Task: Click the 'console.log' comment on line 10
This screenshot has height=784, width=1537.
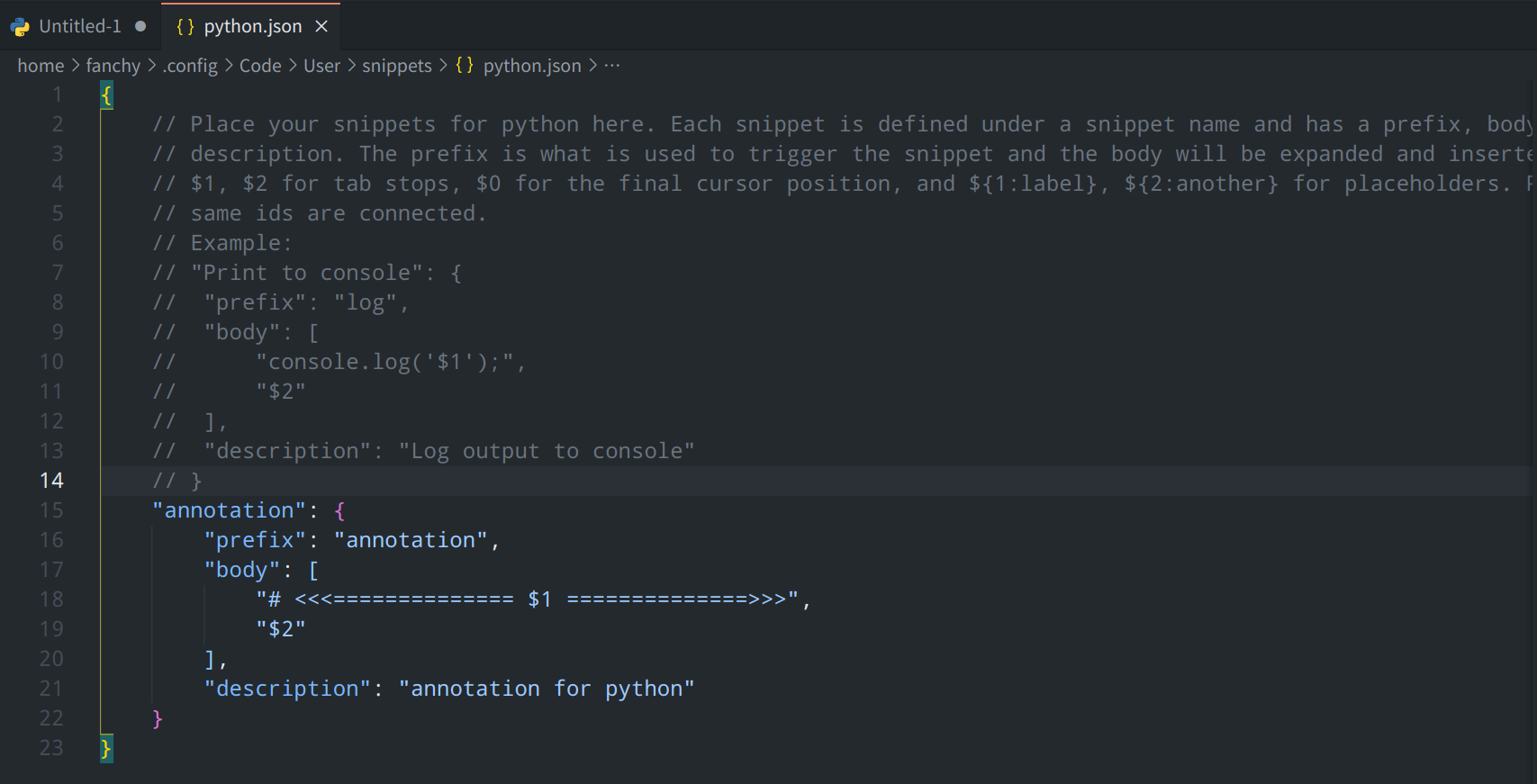Action: (391, 362)
